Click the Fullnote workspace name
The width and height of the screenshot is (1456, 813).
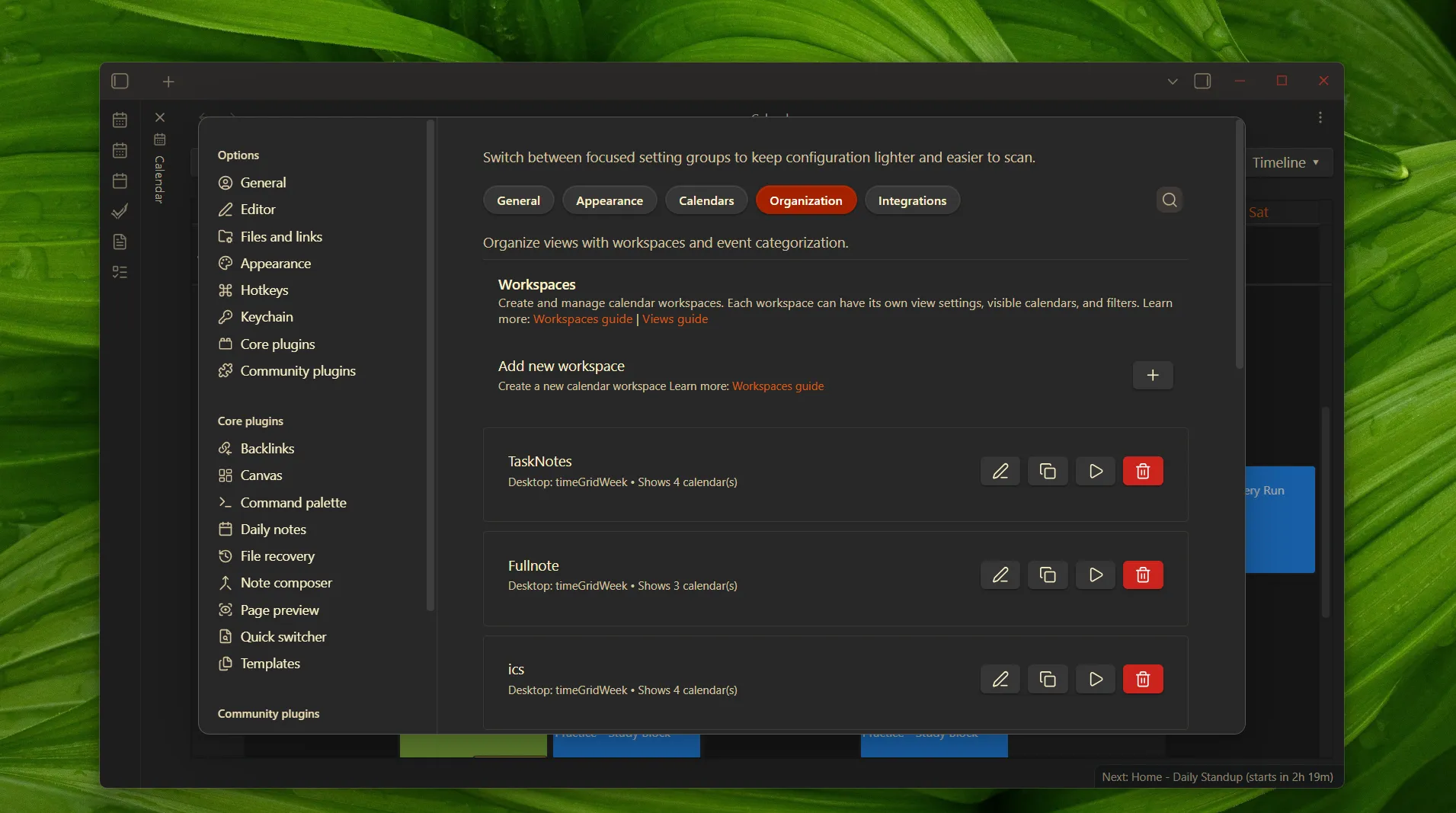point(533,565)
